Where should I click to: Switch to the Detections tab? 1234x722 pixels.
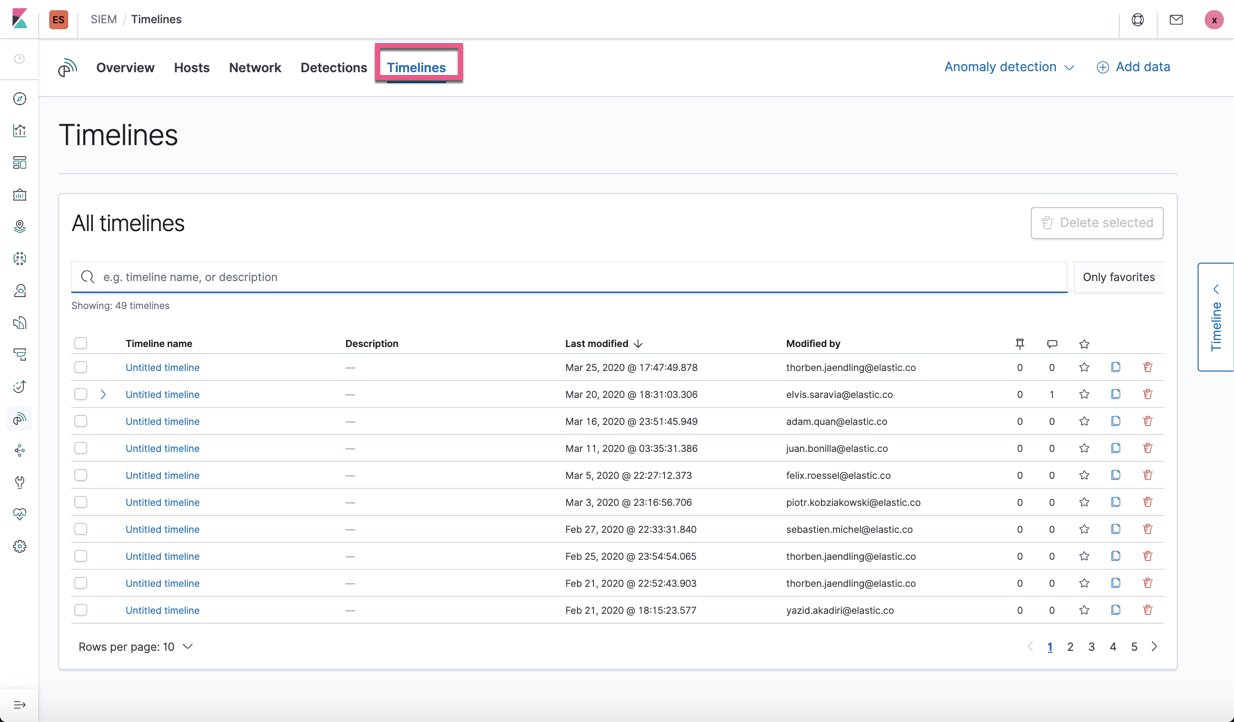point(334,68)
